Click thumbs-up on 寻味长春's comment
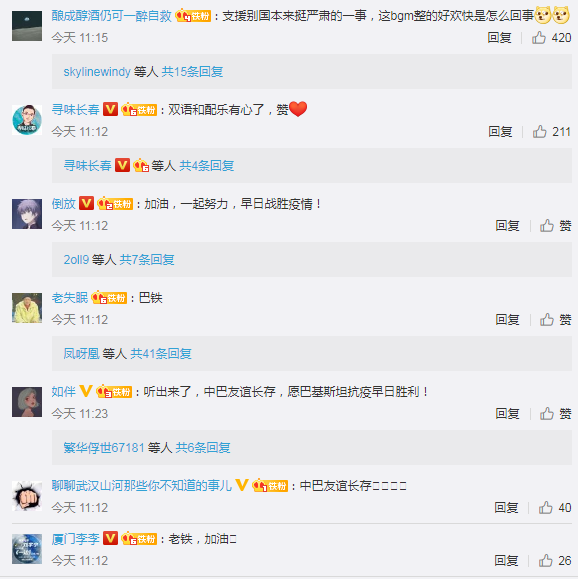578x579 pixels. click(540, 131)
